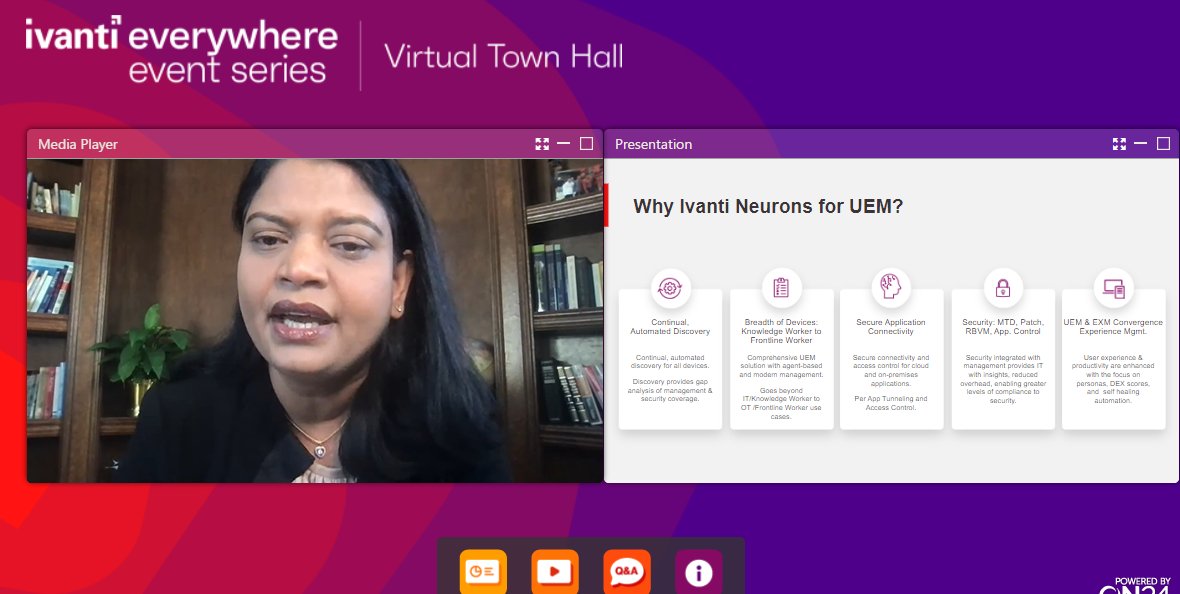Open the Q&A dock icon

[627, 571]
